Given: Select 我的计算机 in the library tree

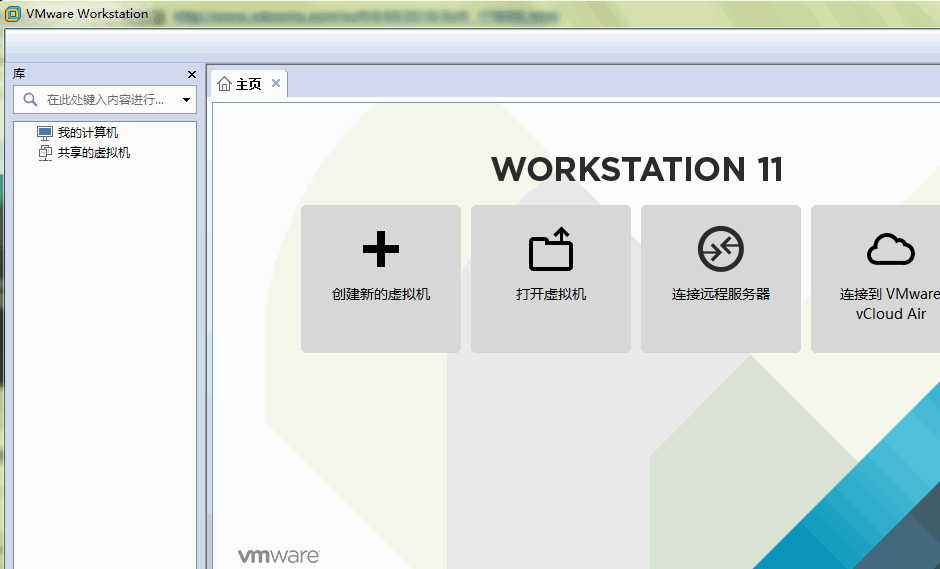Looking at the screenshot, I should pos(88,133).
